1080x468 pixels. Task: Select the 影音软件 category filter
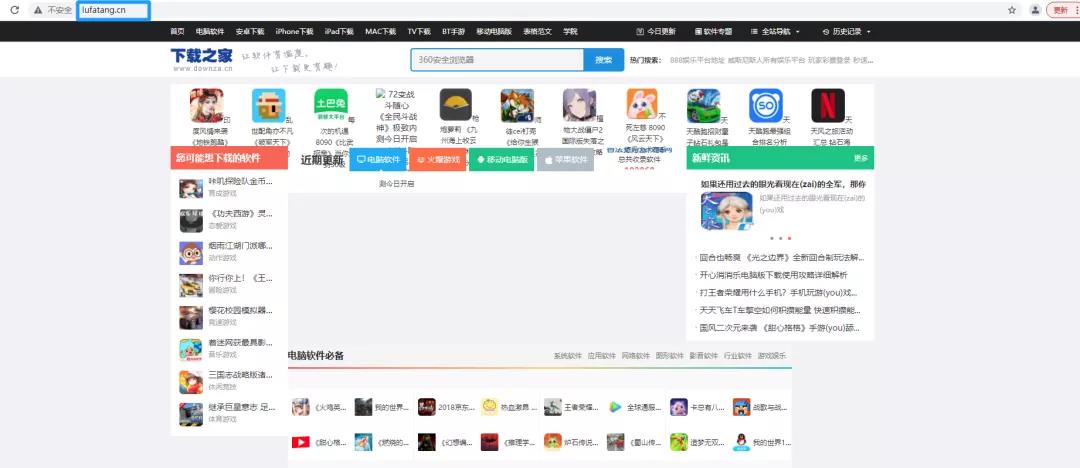703,356
